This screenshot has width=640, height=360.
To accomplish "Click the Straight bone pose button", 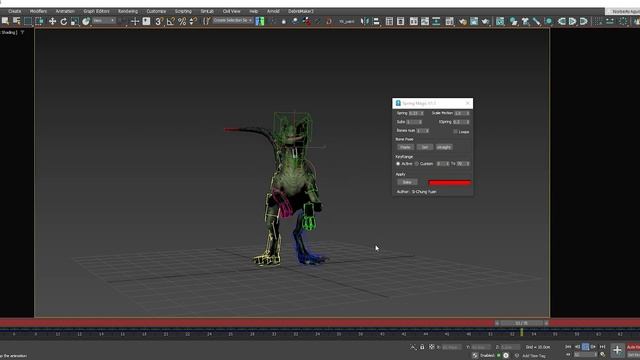I will (x=444, y=147).
